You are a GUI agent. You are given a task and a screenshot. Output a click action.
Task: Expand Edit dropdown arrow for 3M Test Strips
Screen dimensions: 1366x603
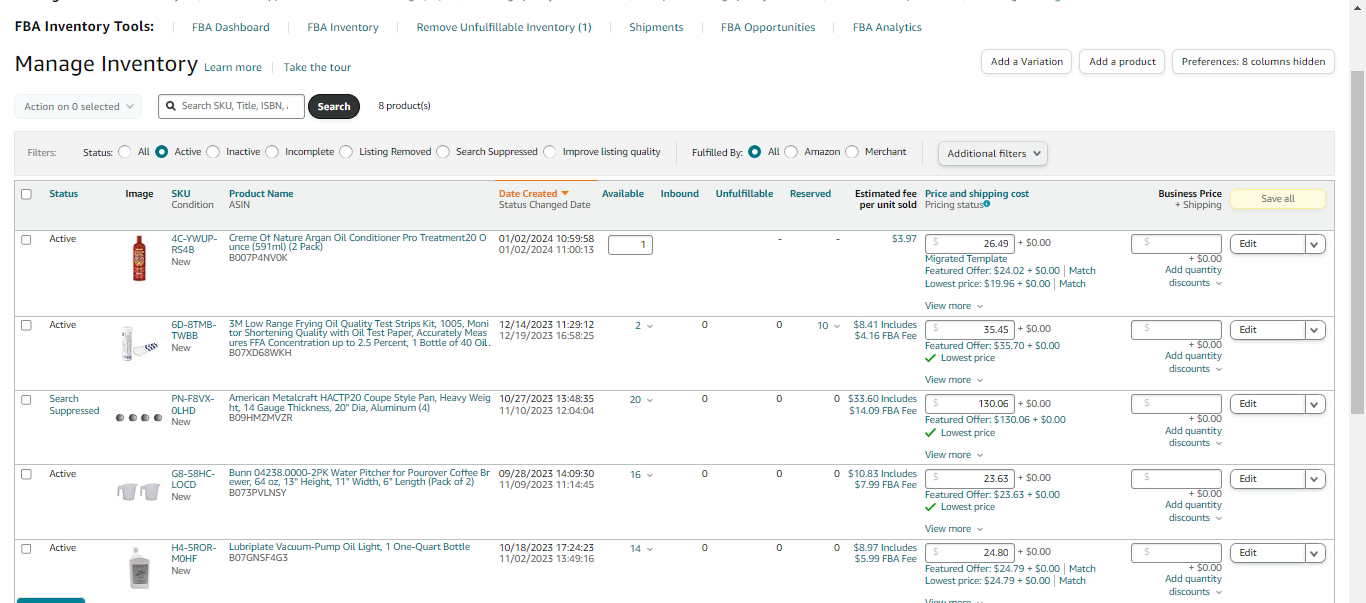tap(1315, 330)
